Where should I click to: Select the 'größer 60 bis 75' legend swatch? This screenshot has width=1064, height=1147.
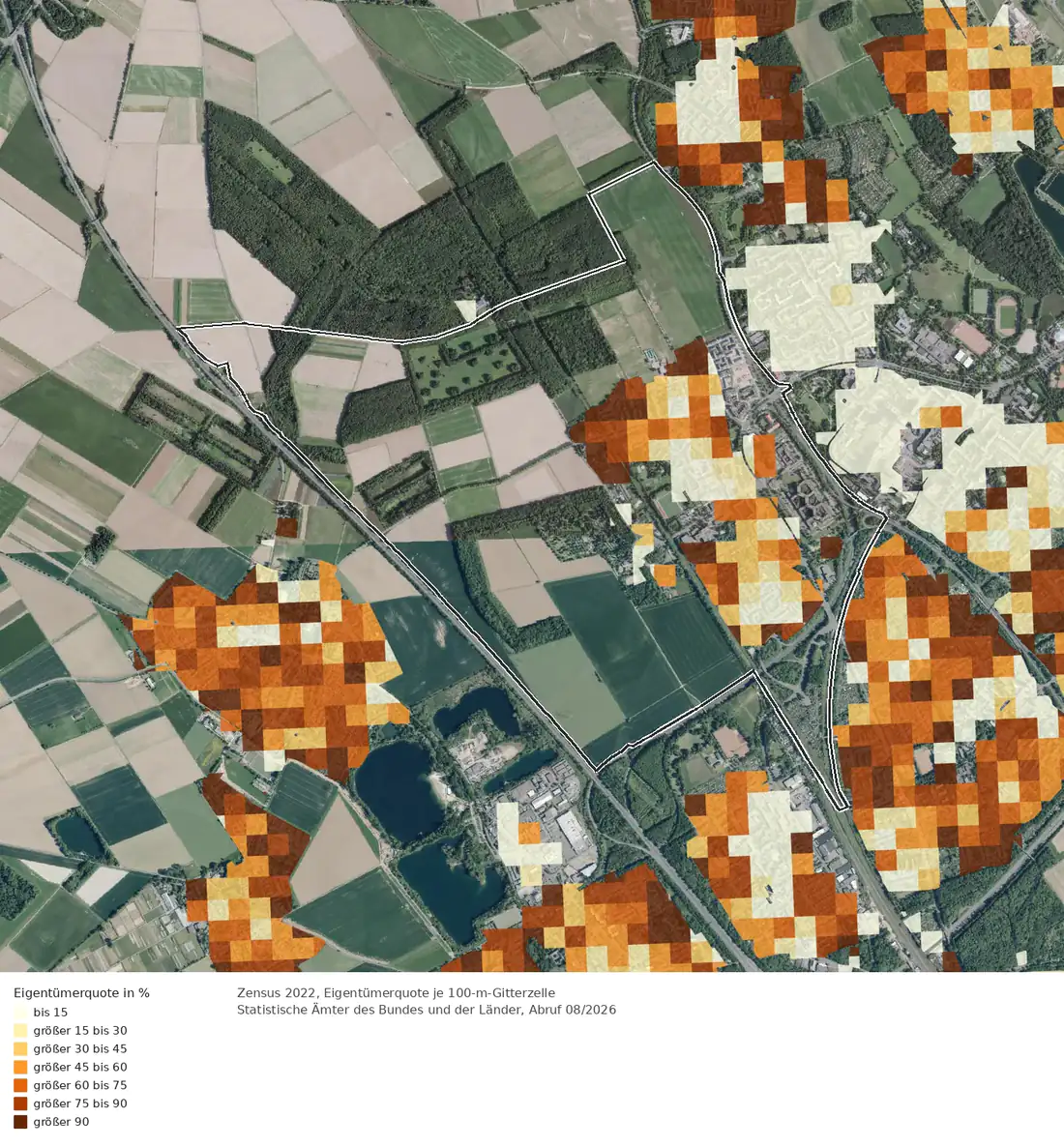20,1085
